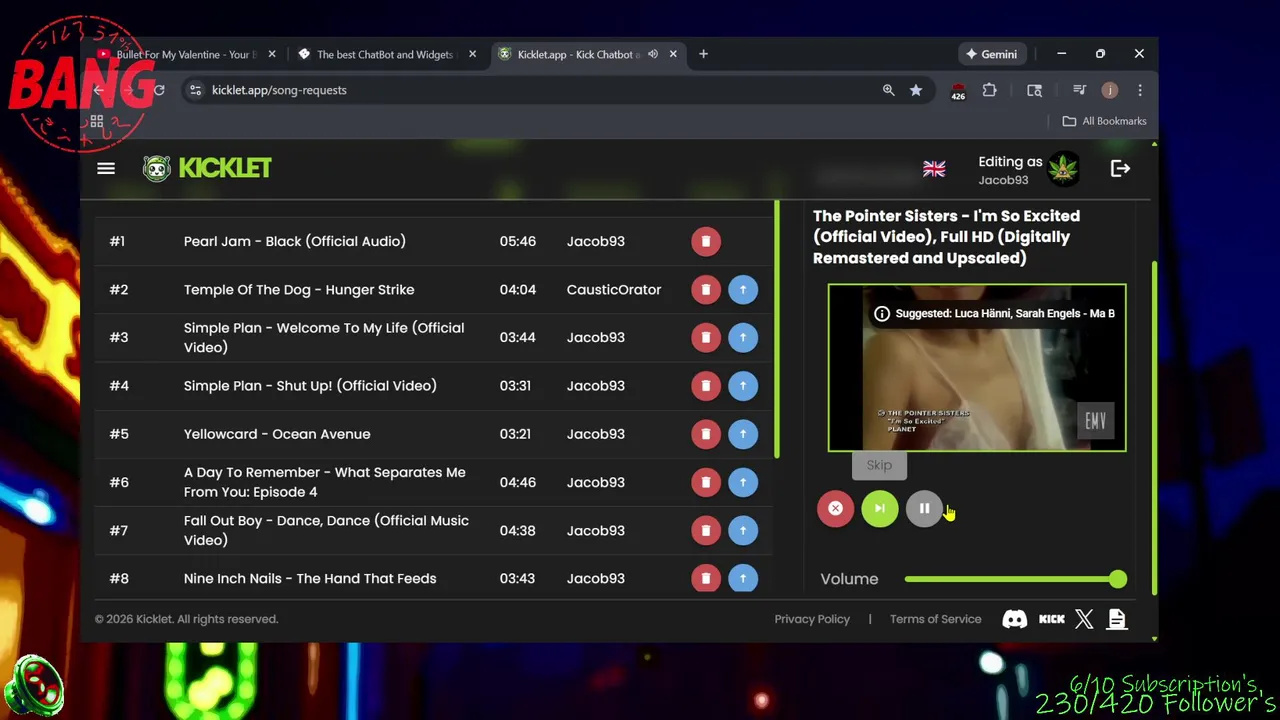Image resolution: width=1280 pixels, height=720 pixels.
Task: Switch to The best ChatBot and Widgets tab
Action: click(x=385, y=54)
